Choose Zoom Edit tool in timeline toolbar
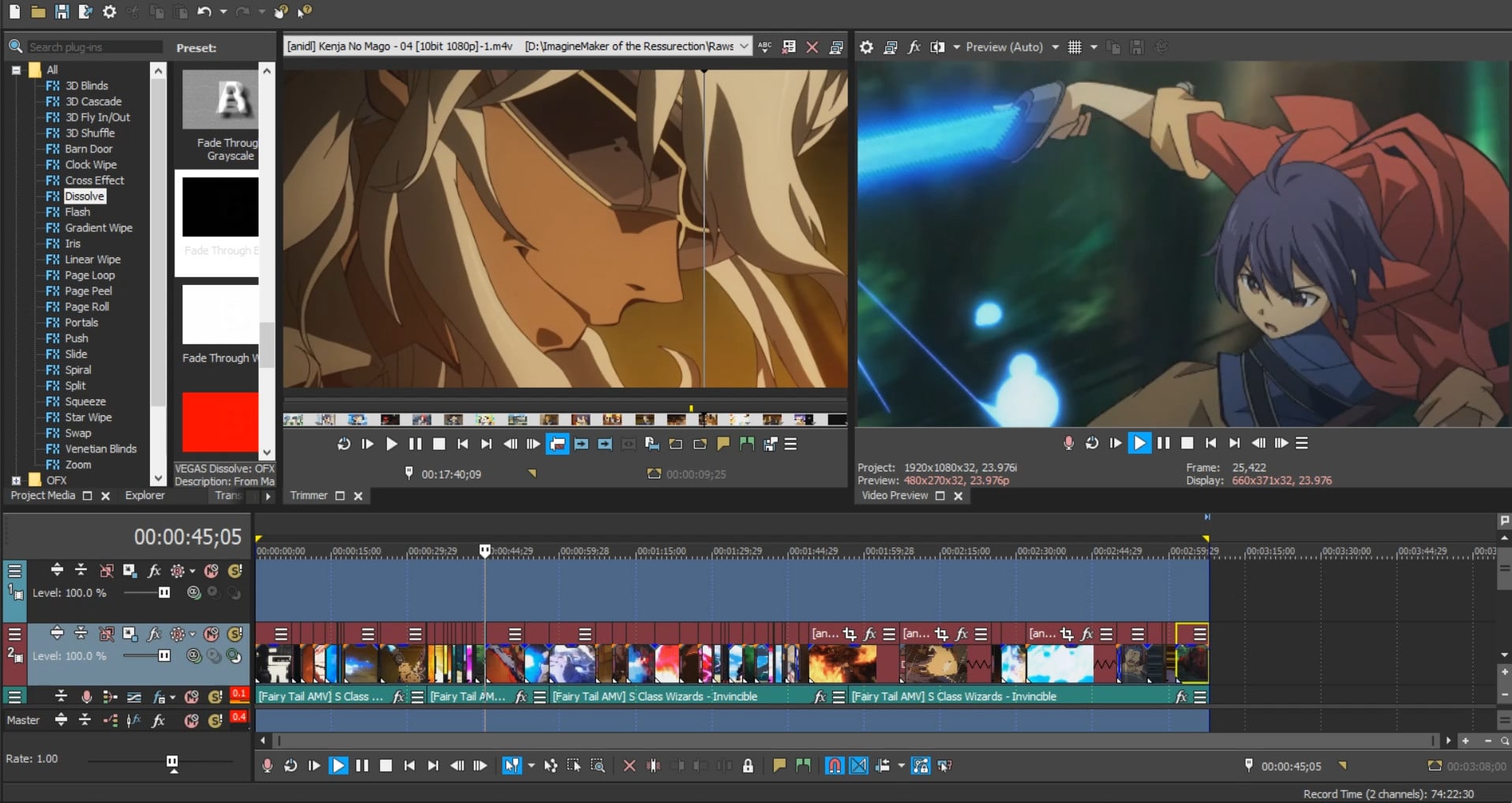 coord(598,765)
